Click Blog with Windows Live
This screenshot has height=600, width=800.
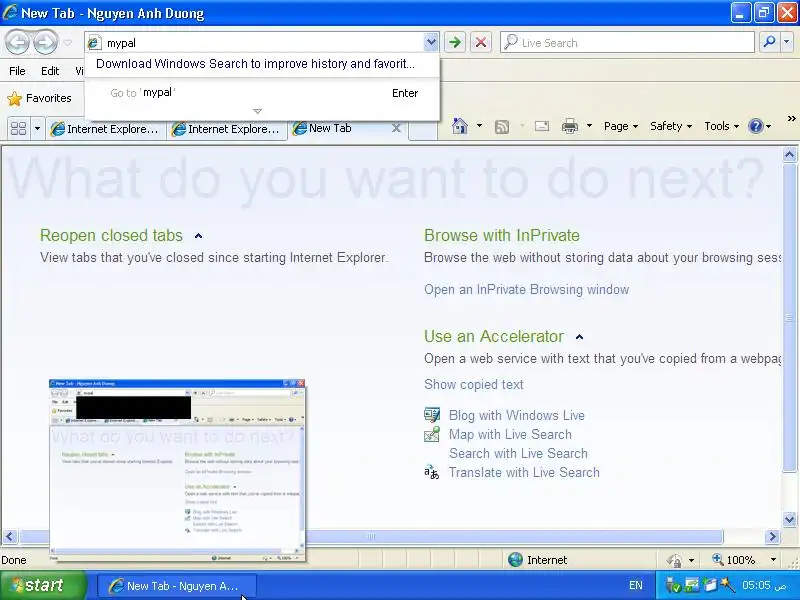pos(516,415)
